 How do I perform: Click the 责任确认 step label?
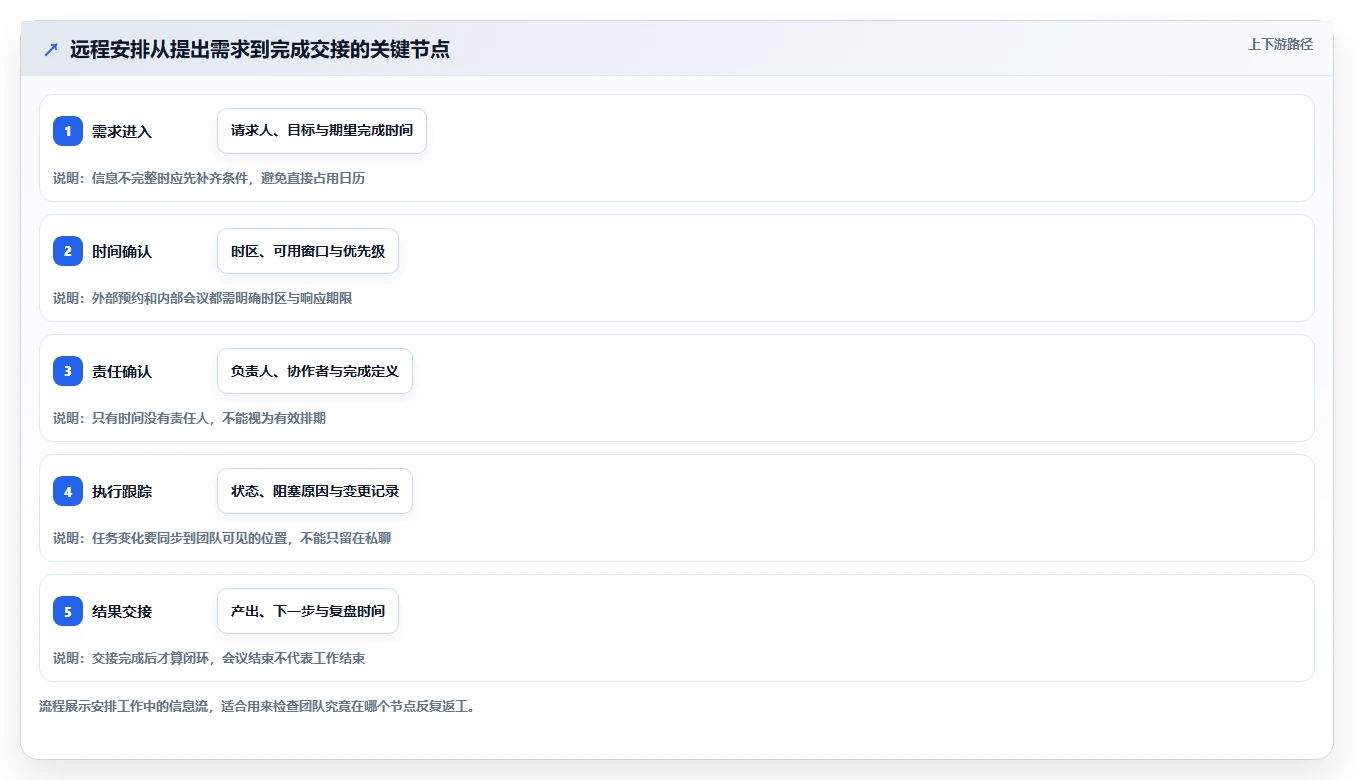122,371
